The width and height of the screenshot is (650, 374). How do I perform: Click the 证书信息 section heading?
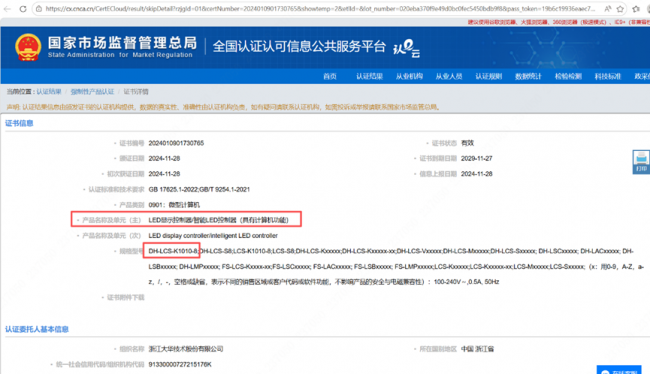click(19, 123)
